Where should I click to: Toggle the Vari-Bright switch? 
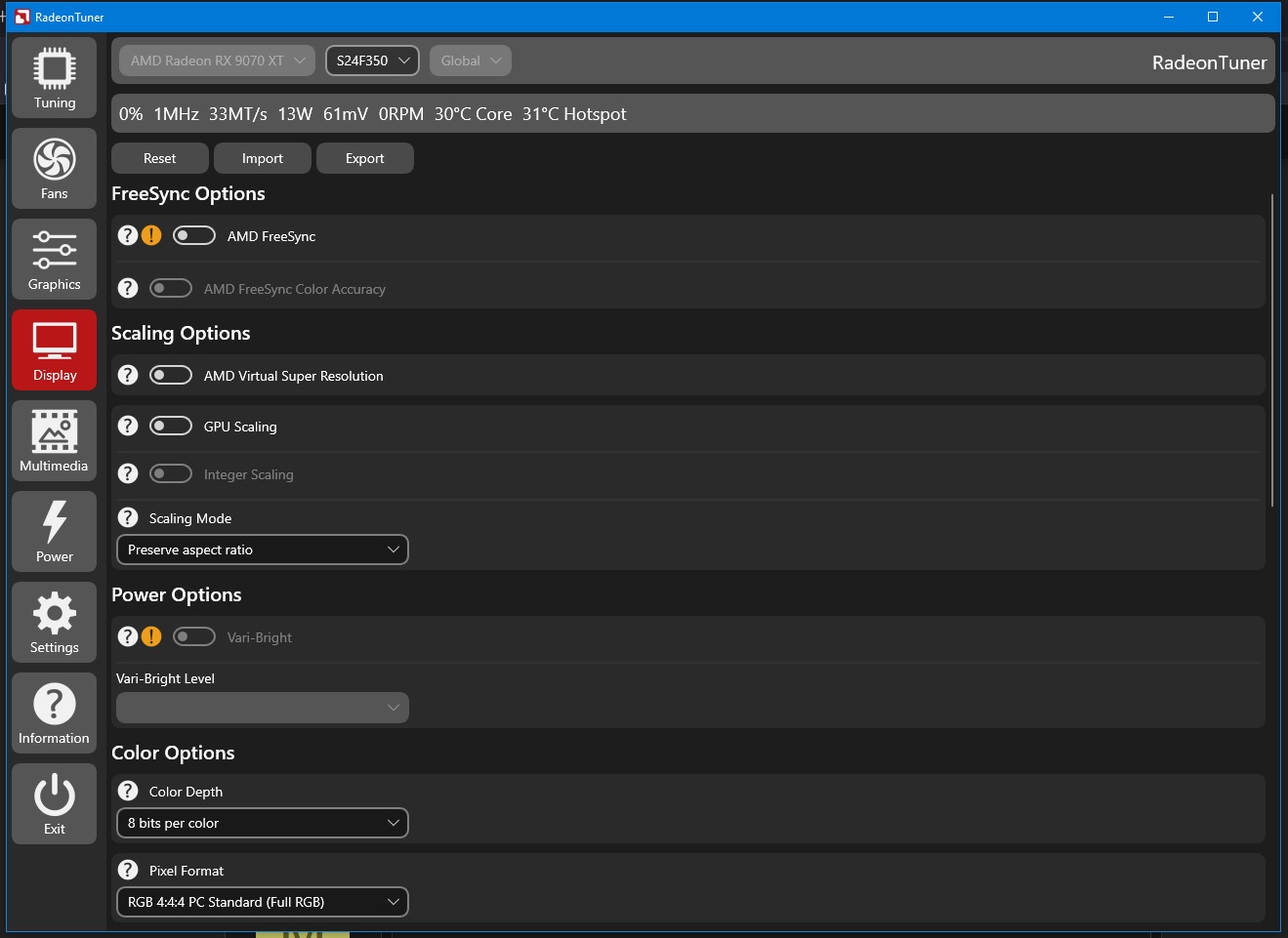click(x=194, y=636)
